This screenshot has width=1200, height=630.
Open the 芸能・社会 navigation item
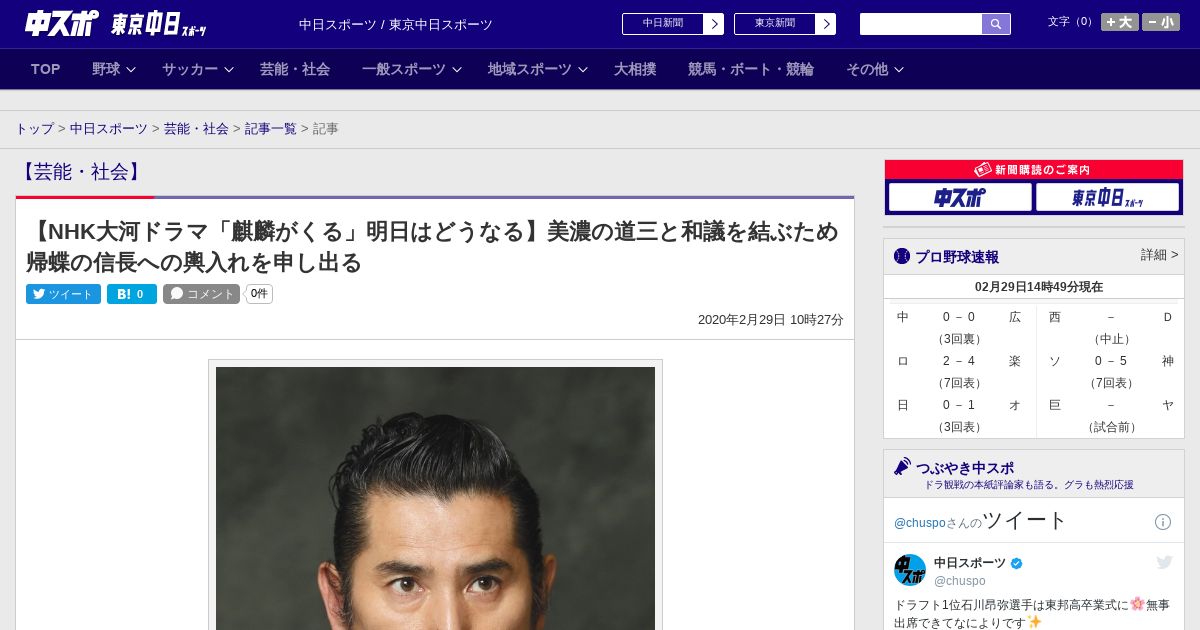(x=295, y=69)
